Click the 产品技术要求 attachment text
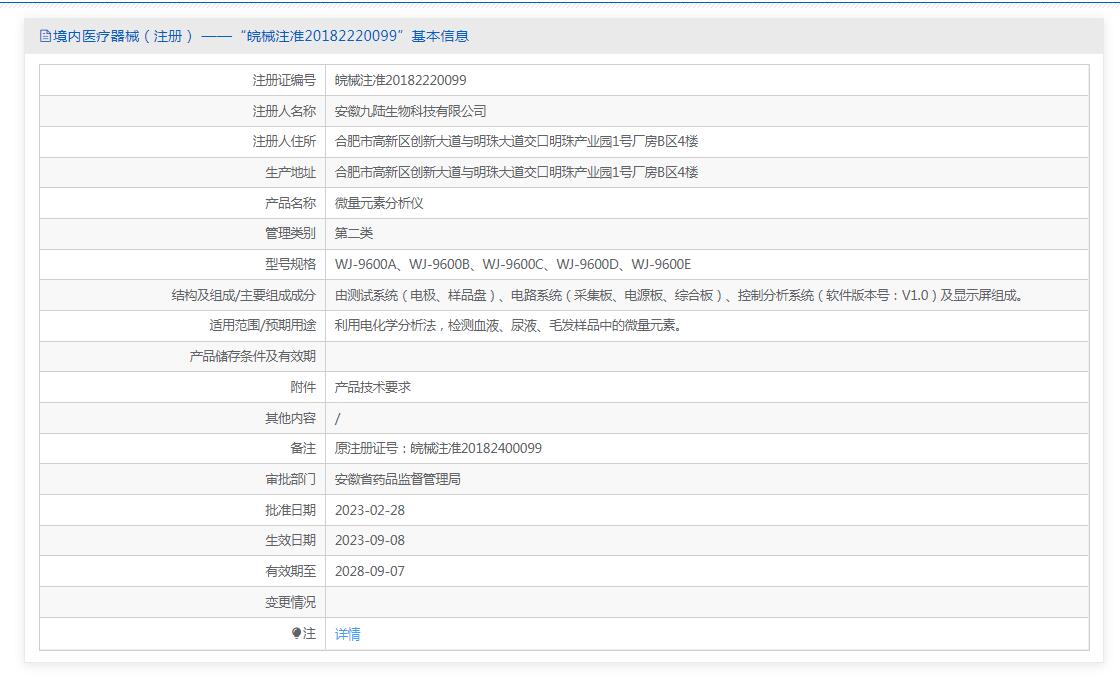Image resolution: width=1120 pixels, height=689 pixels. coord(373,387)
